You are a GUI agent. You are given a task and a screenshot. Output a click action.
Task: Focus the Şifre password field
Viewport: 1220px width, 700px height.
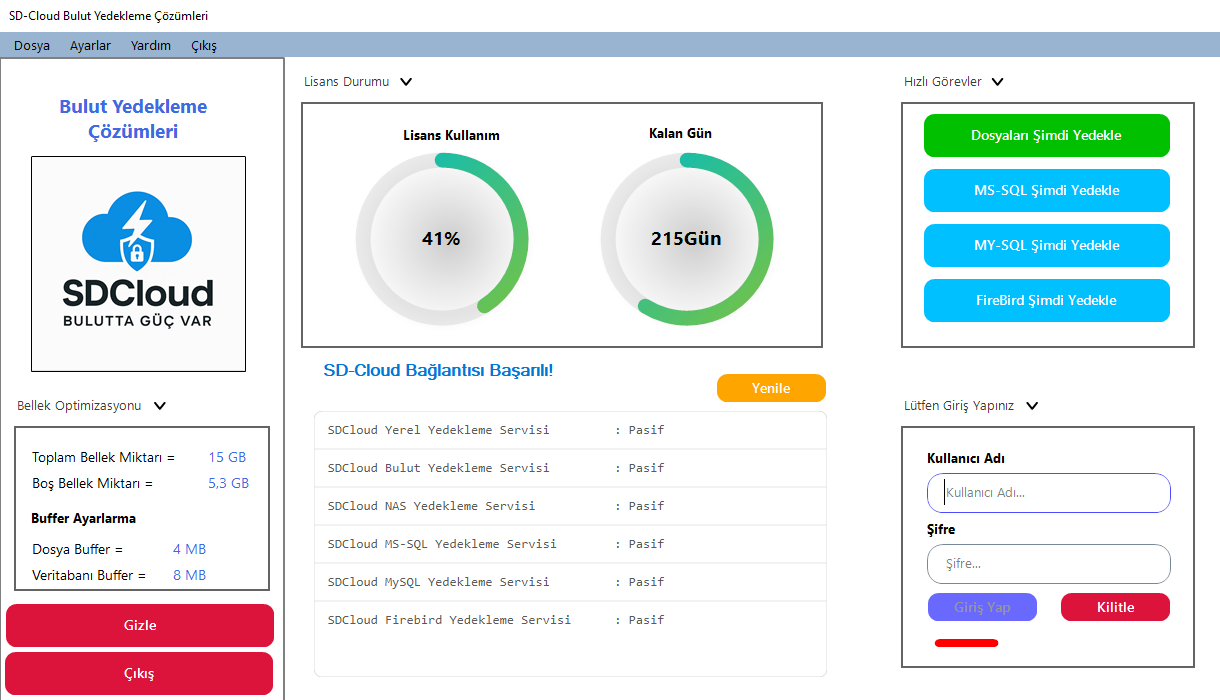1049,564
